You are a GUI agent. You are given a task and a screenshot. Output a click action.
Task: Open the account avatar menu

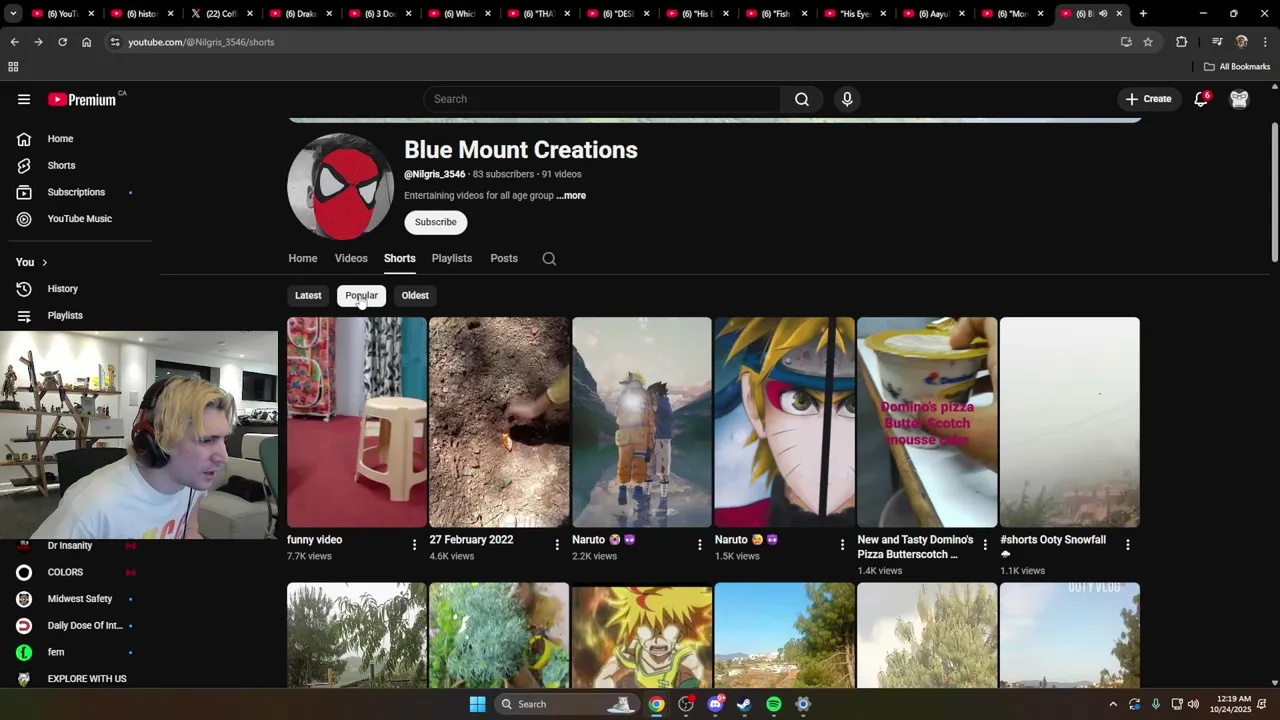(x=1239, y=99)
